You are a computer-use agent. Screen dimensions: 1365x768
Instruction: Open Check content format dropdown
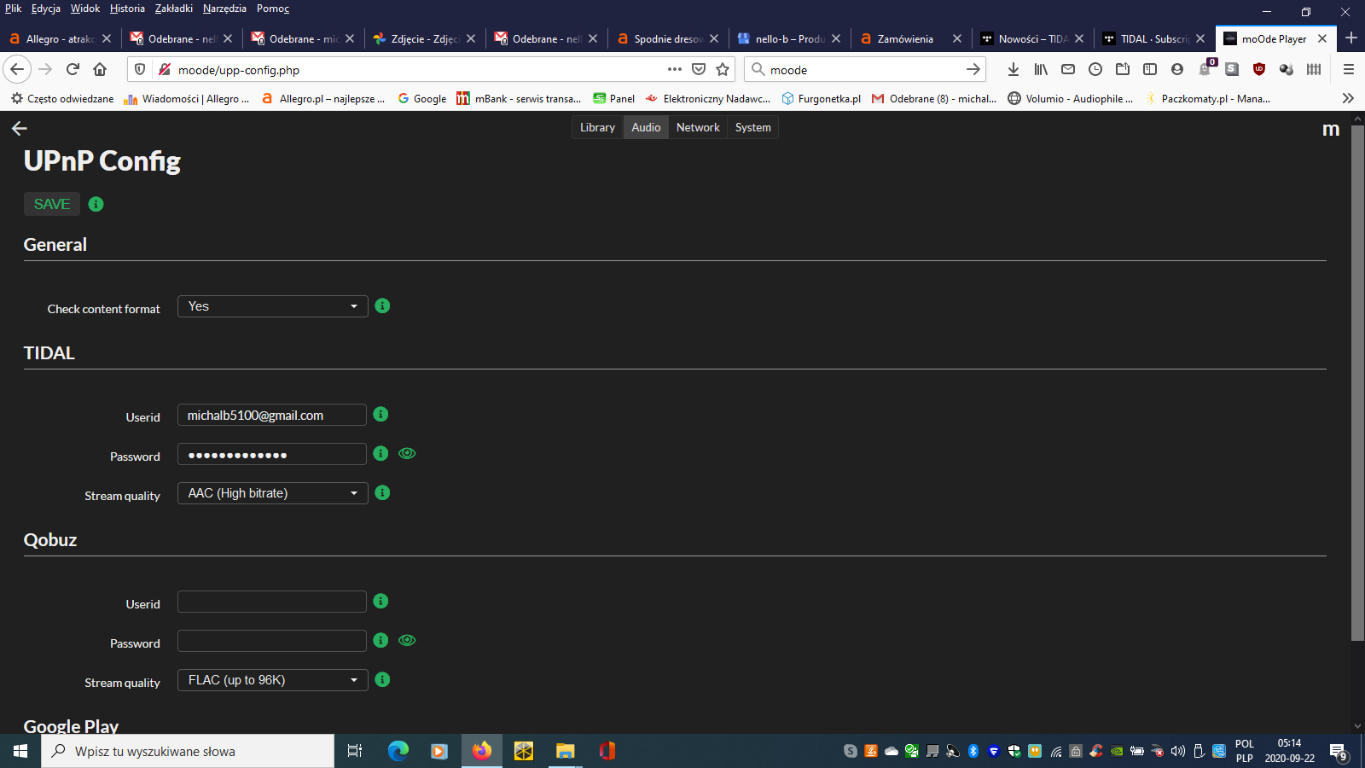tap(272, 306)
